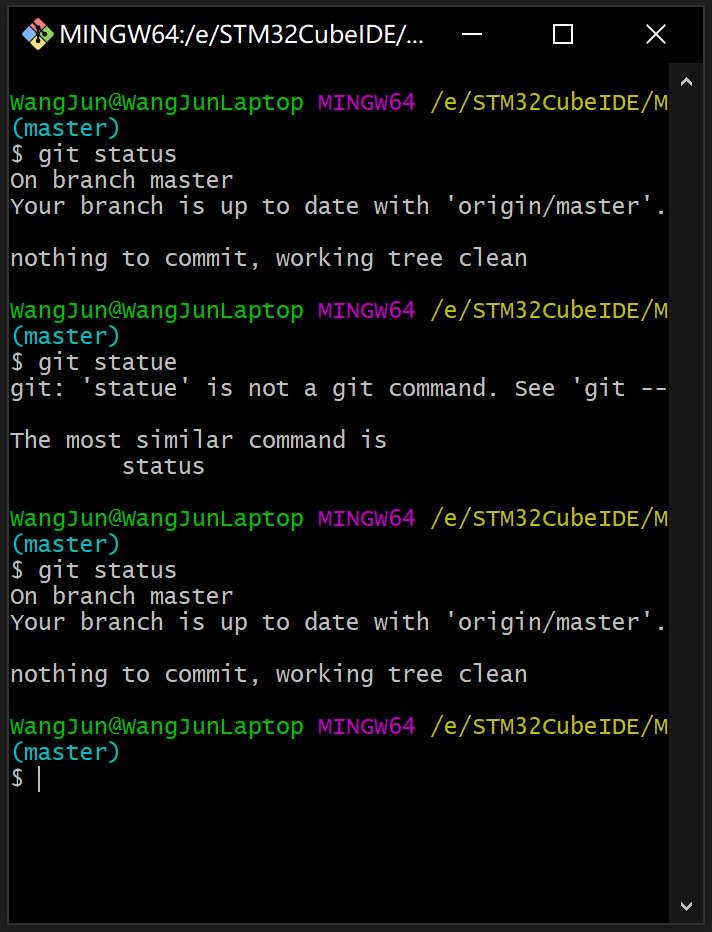Screen dimensions: 712x932
Task: Click the '(master)' branch label at bottom prompt
Action: click(65, 751)
